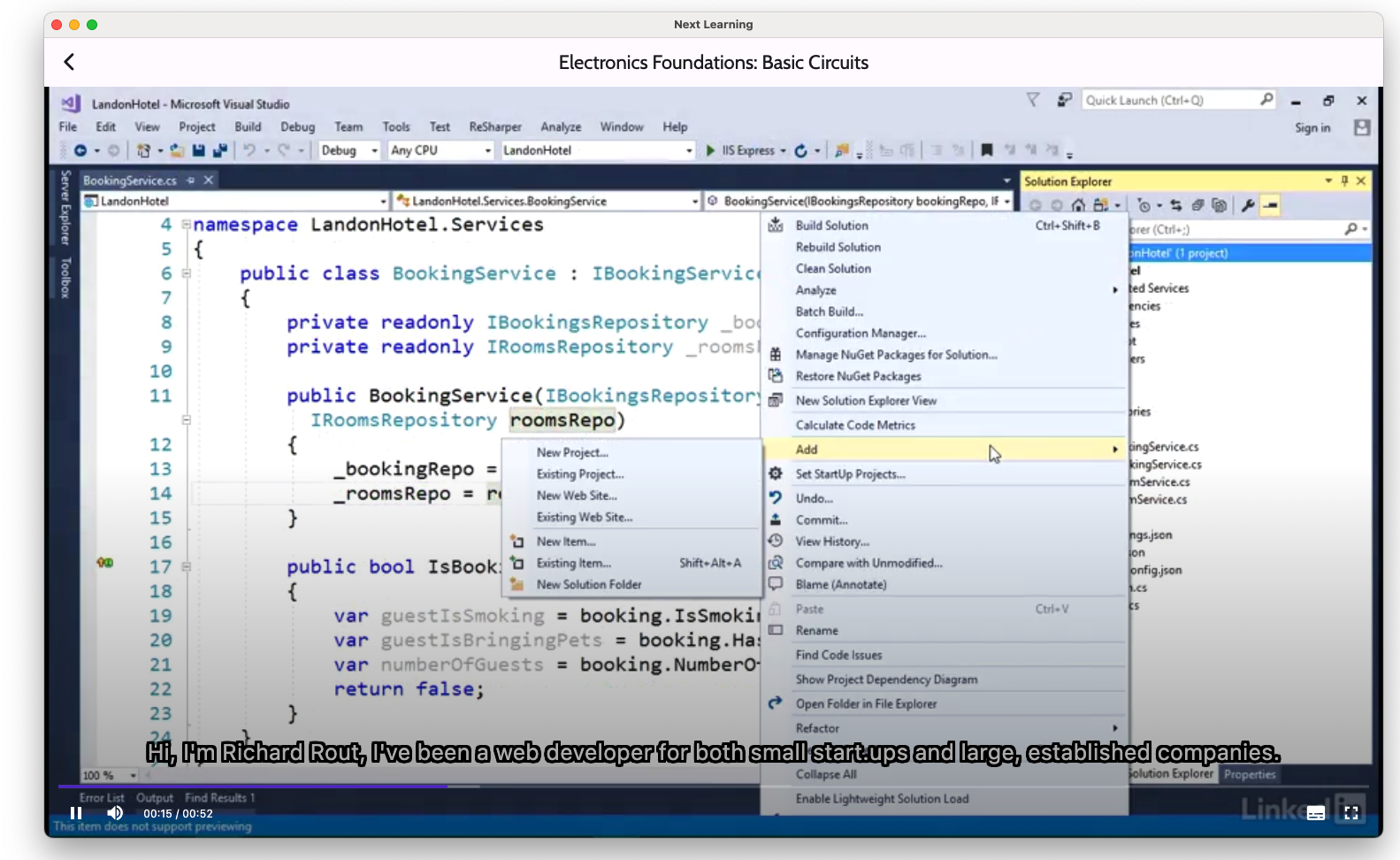Open the Any CPU platform dropdown
The width and height of the screenshot is (1400, 860).
440,150
